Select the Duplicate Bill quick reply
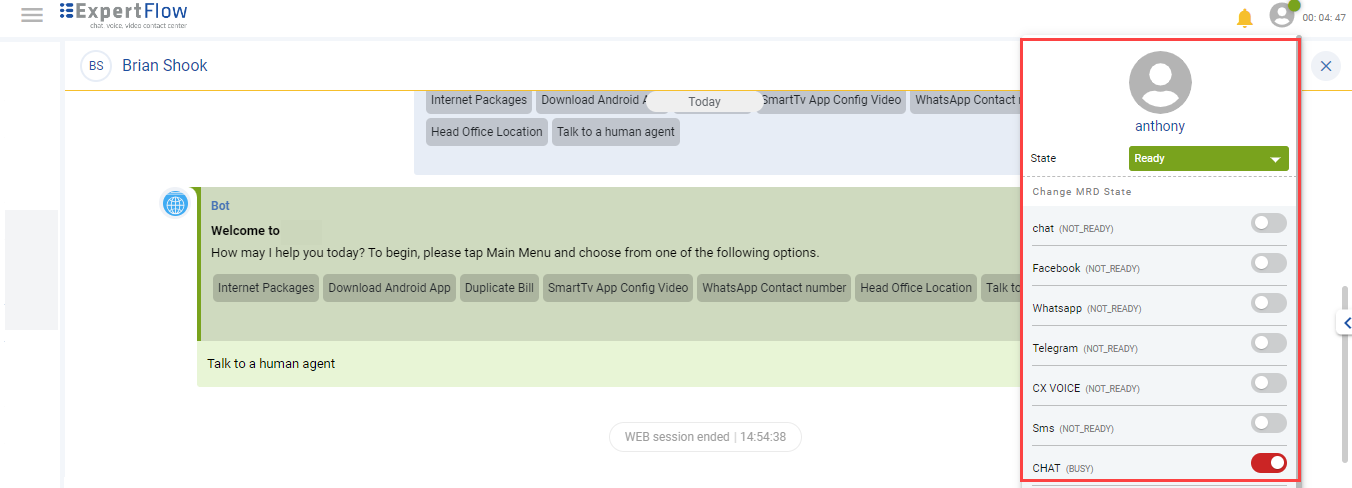The image size is (1352, 488). tap(500, 288)
